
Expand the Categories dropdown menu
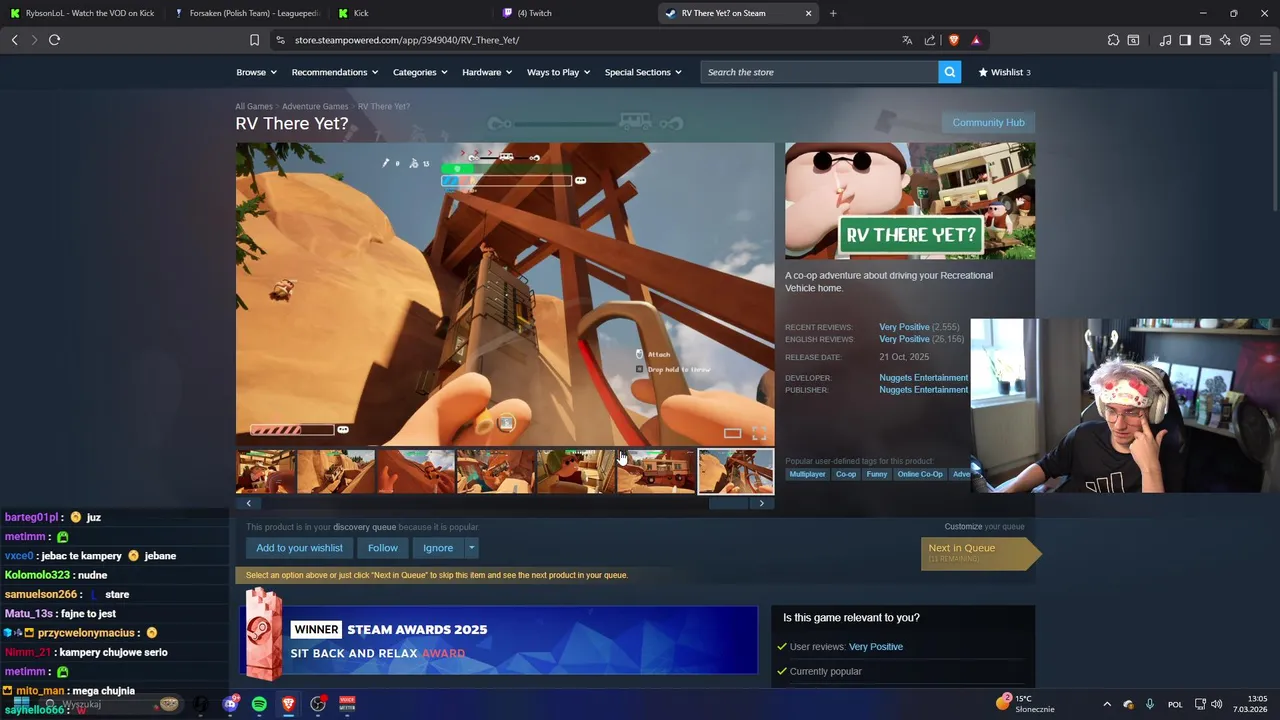click(x=420, y=72)
